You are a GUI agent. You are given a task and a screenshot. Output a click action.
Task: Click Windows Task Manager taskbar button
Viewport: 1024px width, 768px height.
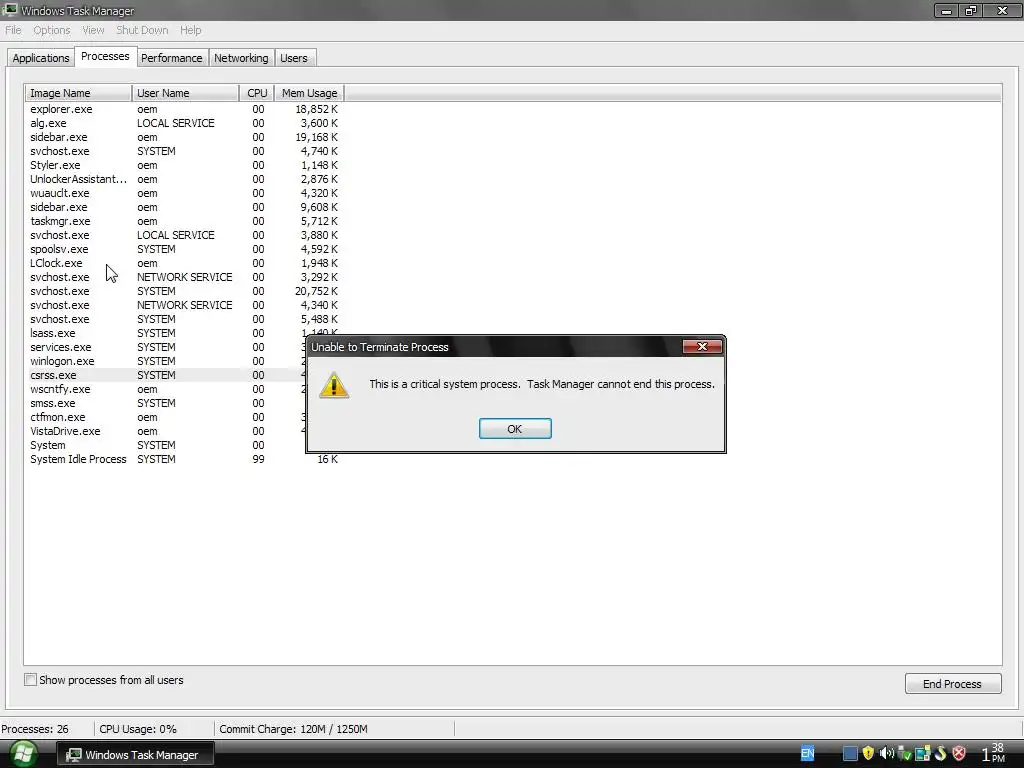click(135, 754)
